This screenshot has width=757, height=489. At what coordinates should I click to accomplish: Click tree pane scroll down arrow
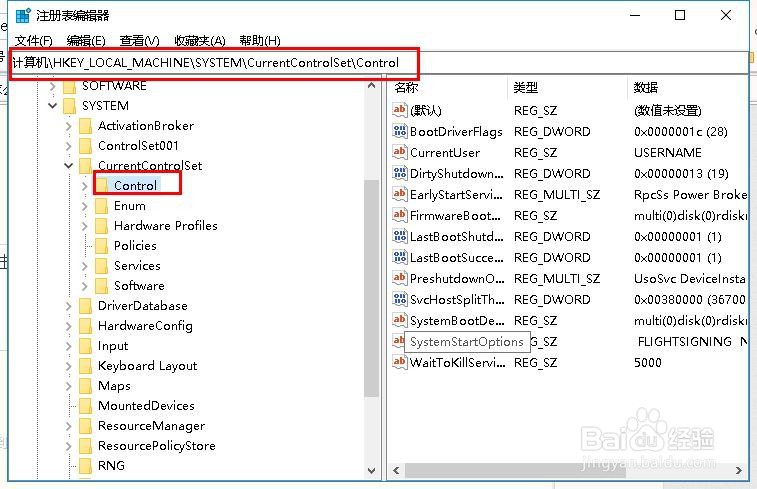tap(371, 470)
